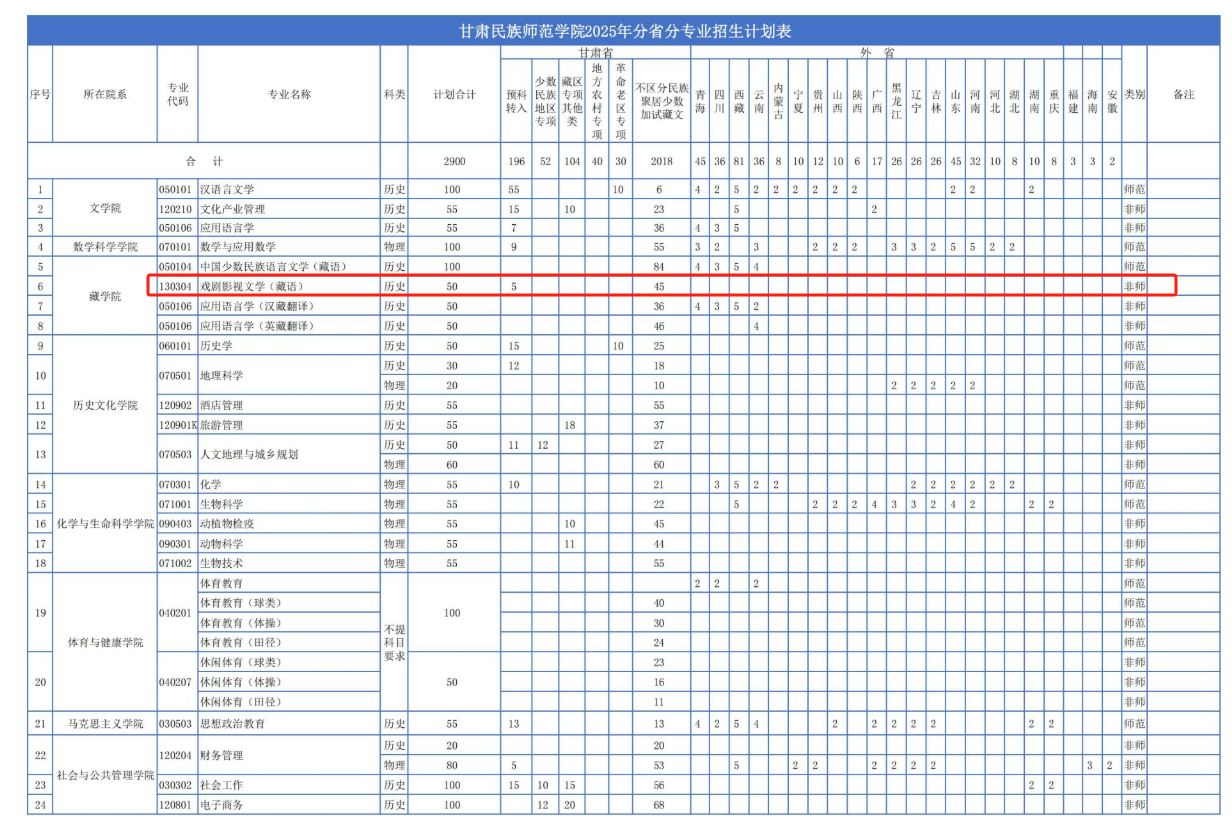Screen dimensions: 1232x828
Task: Click the 预科转入 column header
Action: pos(516,102)
